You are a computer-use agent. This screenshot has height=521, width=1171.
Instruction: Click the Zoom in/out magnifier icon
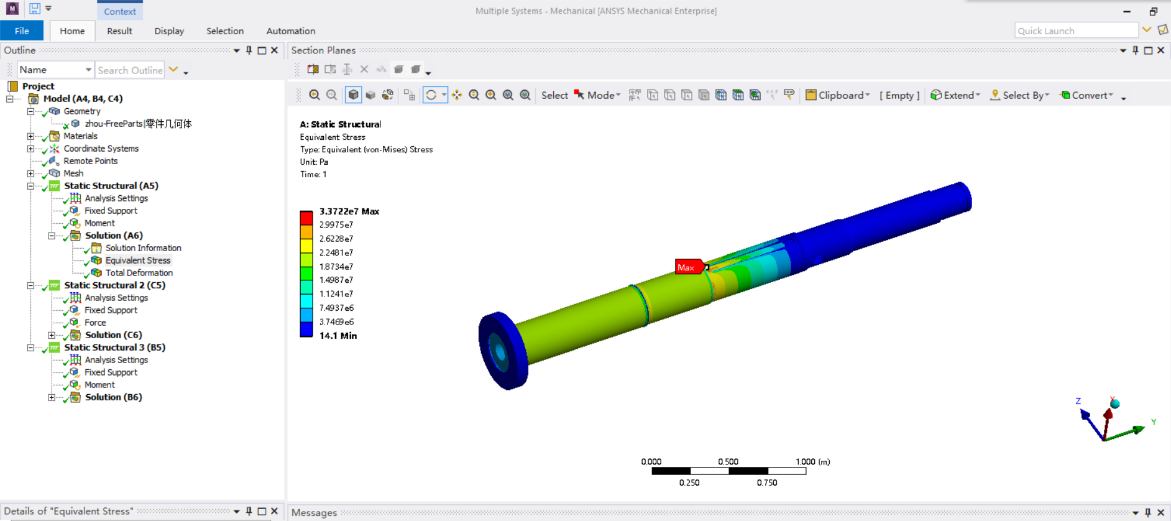click(473, 95)
